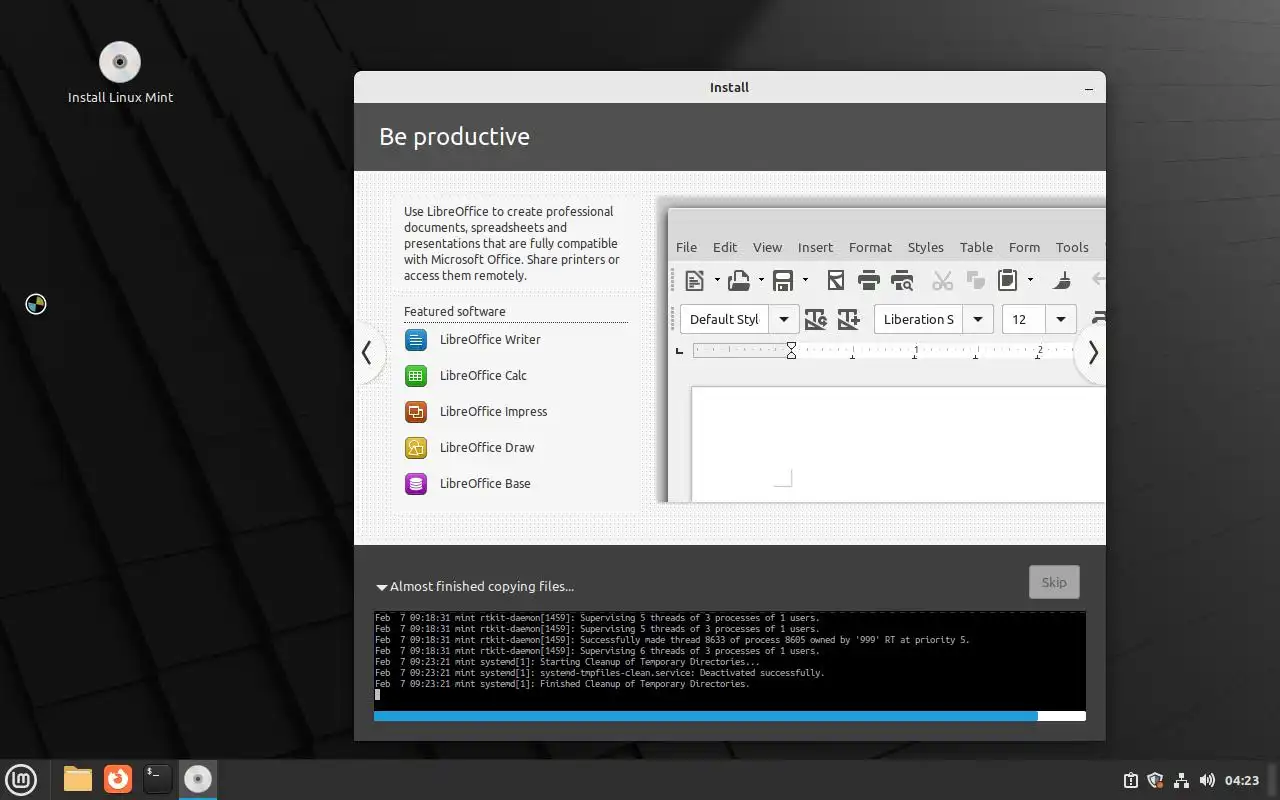Open the Terminal launcher in the panel
This screenshot has width=1280, height=800.
157,778
